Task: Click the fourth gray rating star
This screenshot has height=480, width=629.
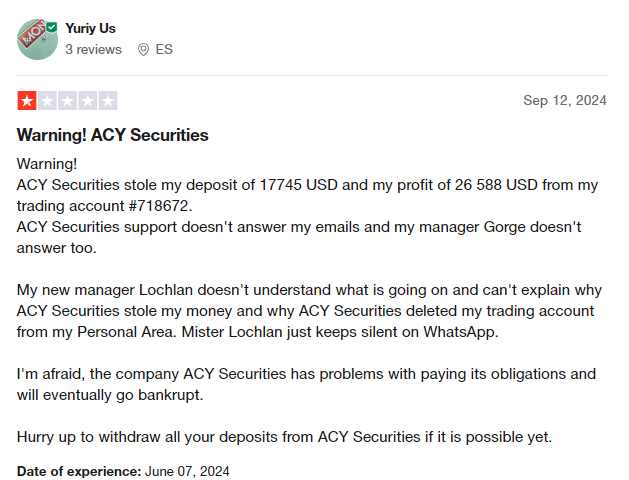Action: point(88,101)
